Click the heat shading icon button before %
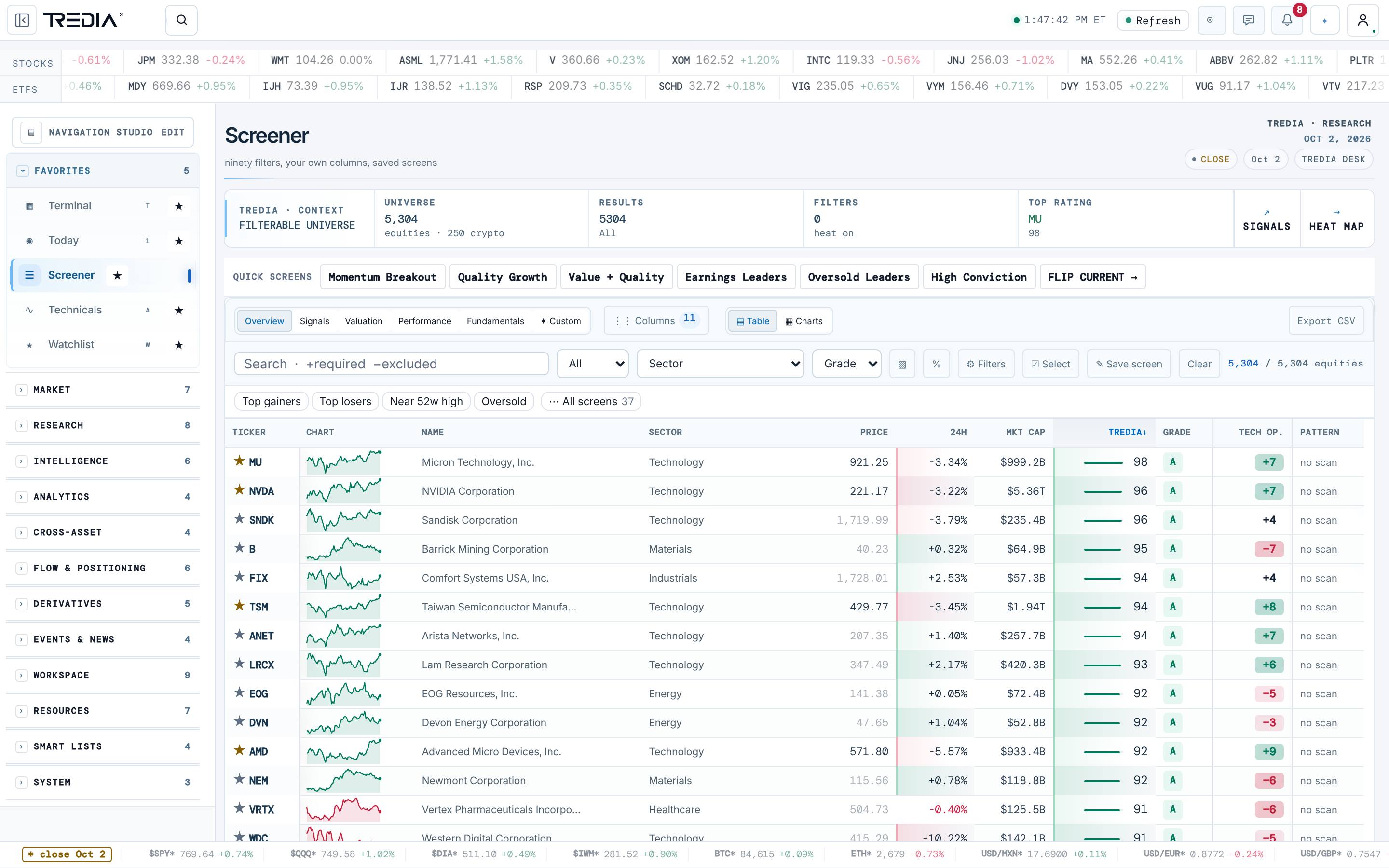1389x868 pixels. tap(902, 364)
